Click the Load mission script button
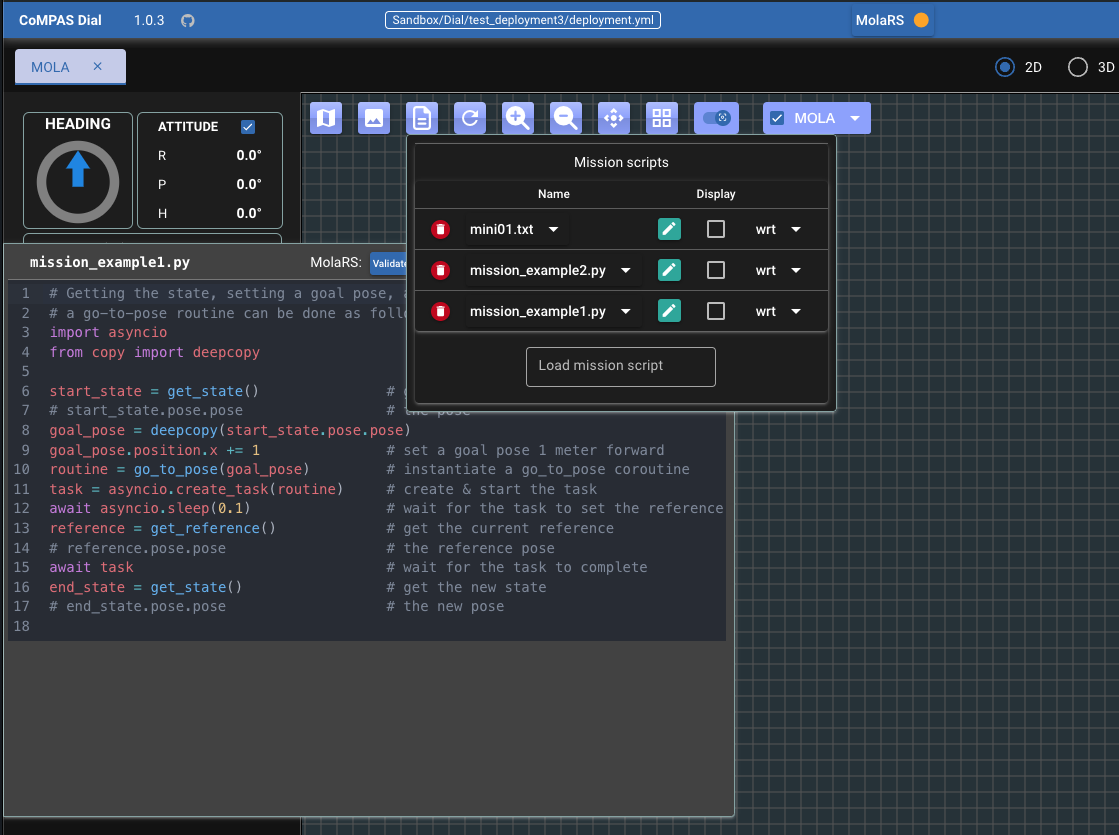This screenshot has width=1119, height=835. coord(620,366)
